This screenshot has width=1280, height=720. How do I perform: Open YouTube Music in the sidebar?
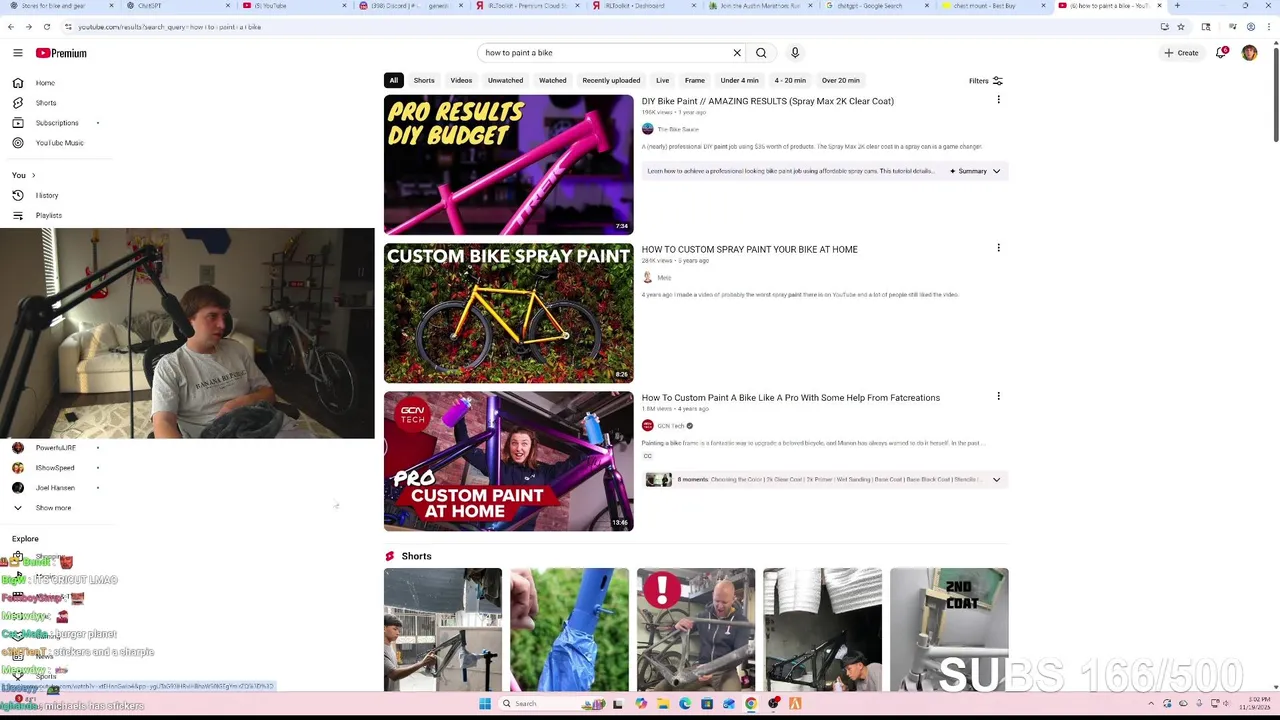[x=59, y=143]
